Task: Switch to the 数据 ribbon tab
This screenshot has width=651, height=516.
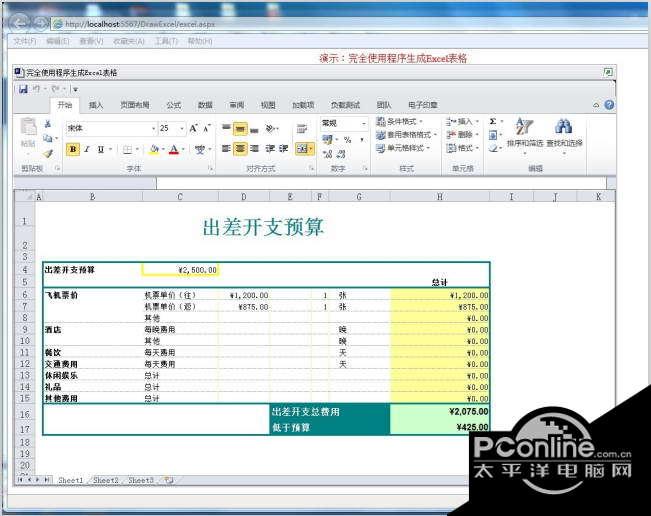Action: tap(205, 105)
